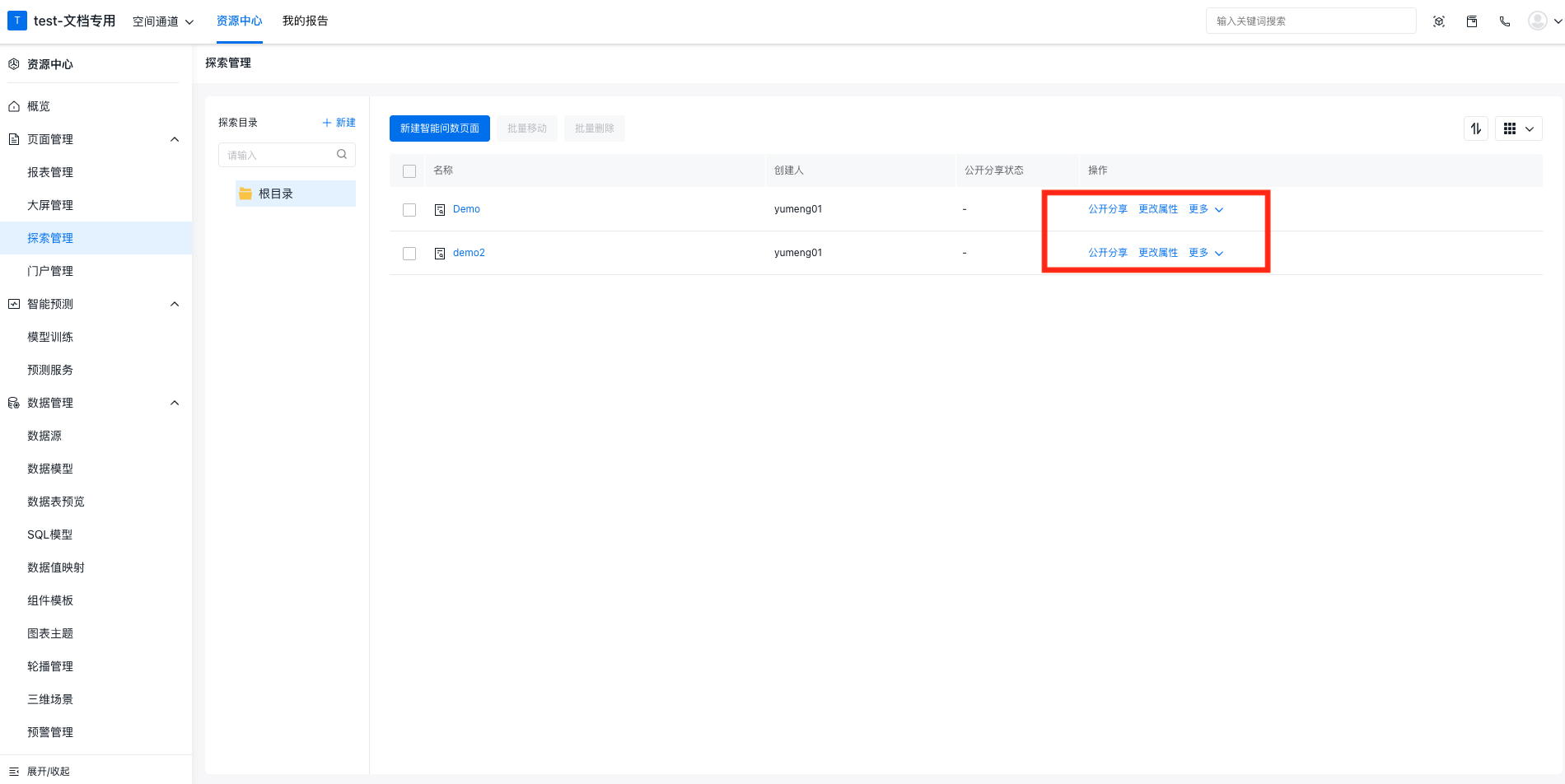
Task: Click the 展开/收起 collapse sidebar icon
Action: [x=14, y=772]
